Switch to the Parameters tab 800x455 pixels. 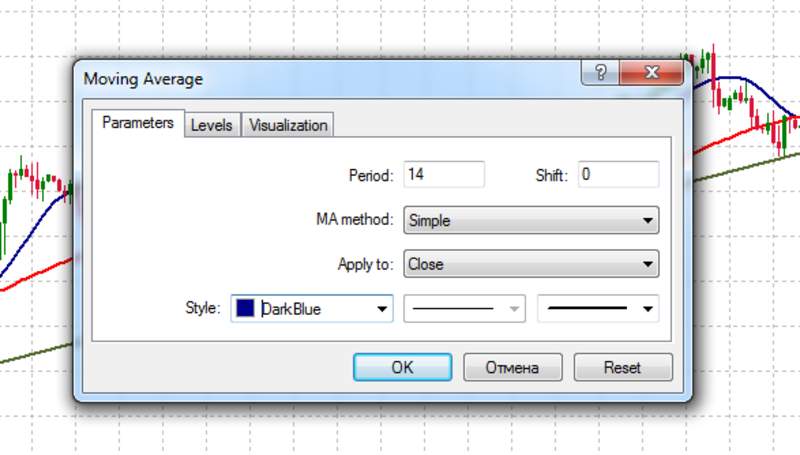click(x=138, y=124)
